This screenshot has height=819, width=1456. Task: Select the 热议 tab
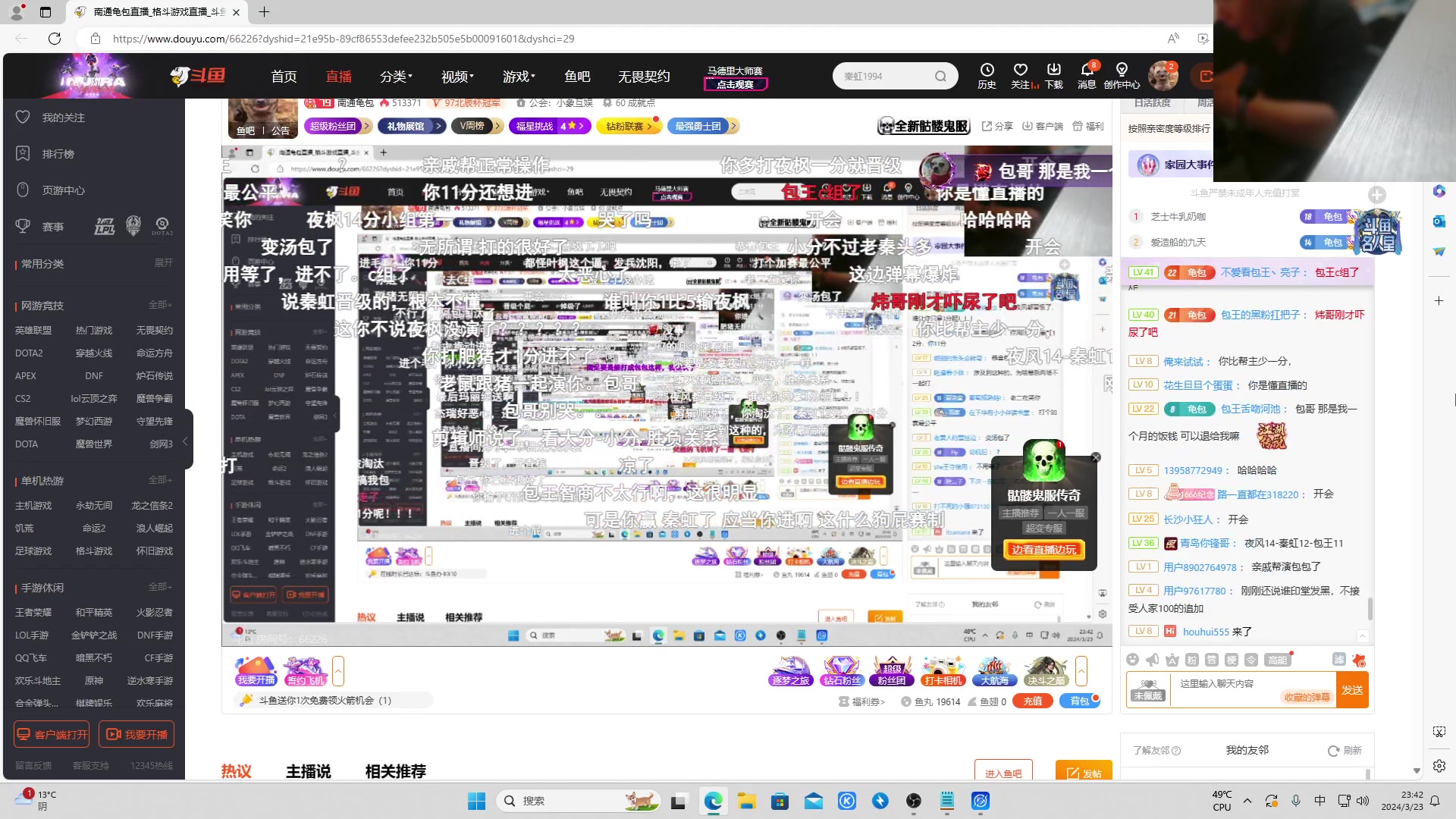[x=236, y=771]
